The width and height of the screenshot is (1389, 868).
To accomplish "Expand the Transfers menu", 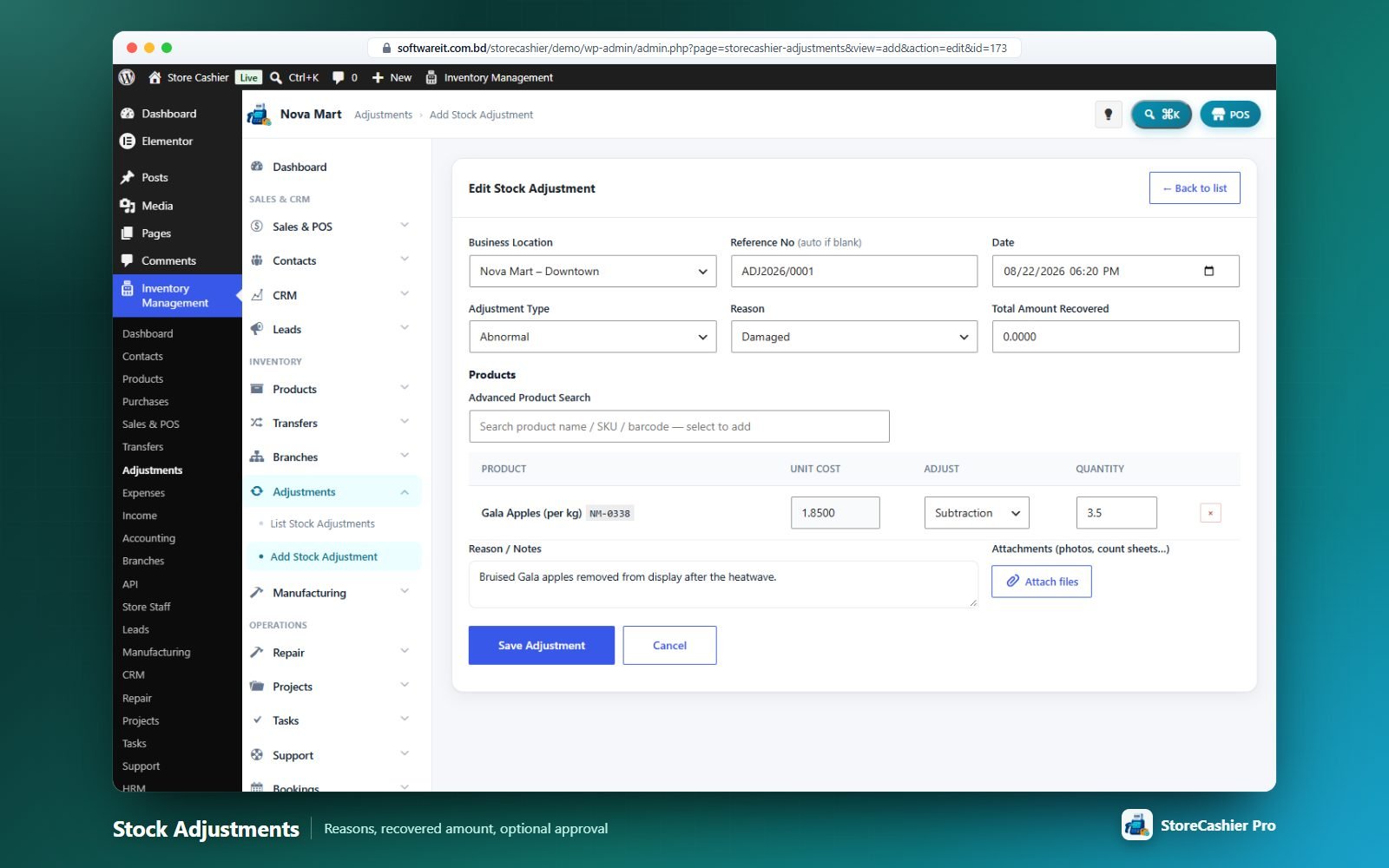I will pyautogui.click(x=331, y=423).
